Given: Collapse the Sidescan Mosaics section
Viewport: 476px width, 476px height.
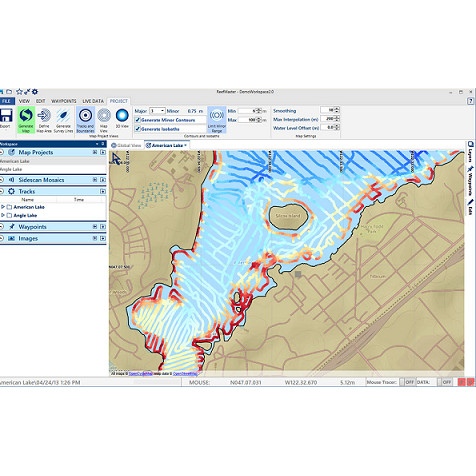Looking at the screenshot, I should (x=1, y=180).
